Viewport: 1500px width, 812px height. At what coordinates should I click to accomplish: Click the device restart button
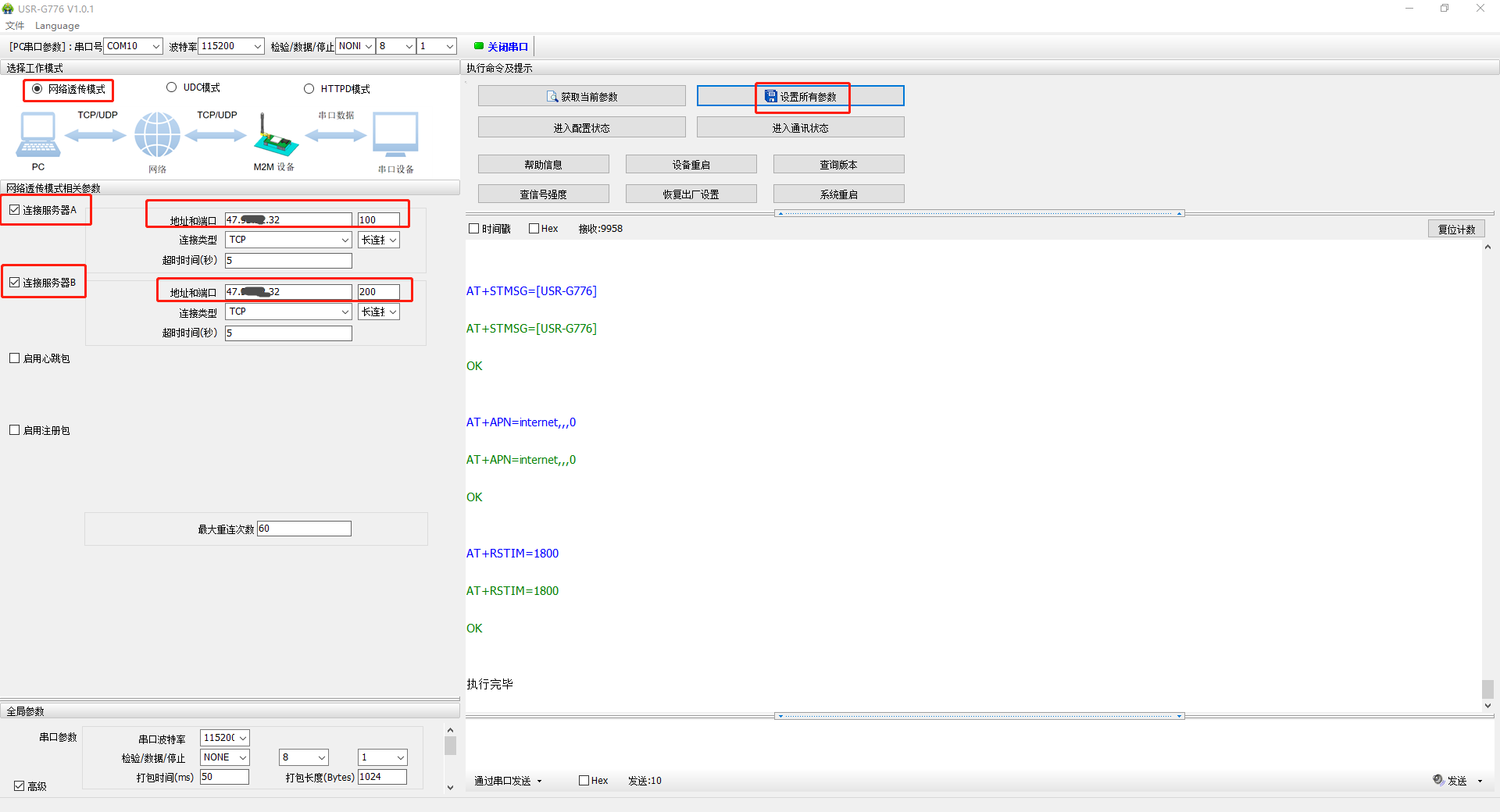click(x=691, y=165)
